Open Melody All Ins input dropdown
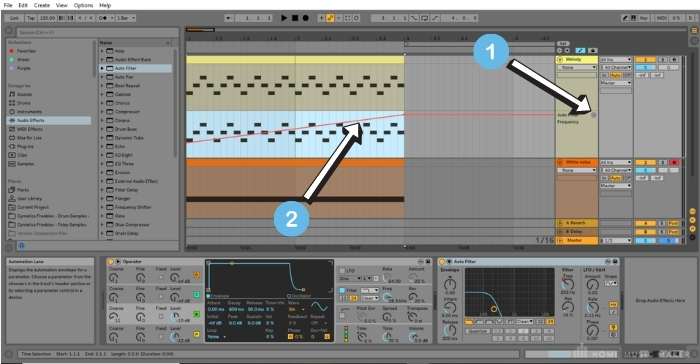The image size is (700, 364). click(616, 59)
